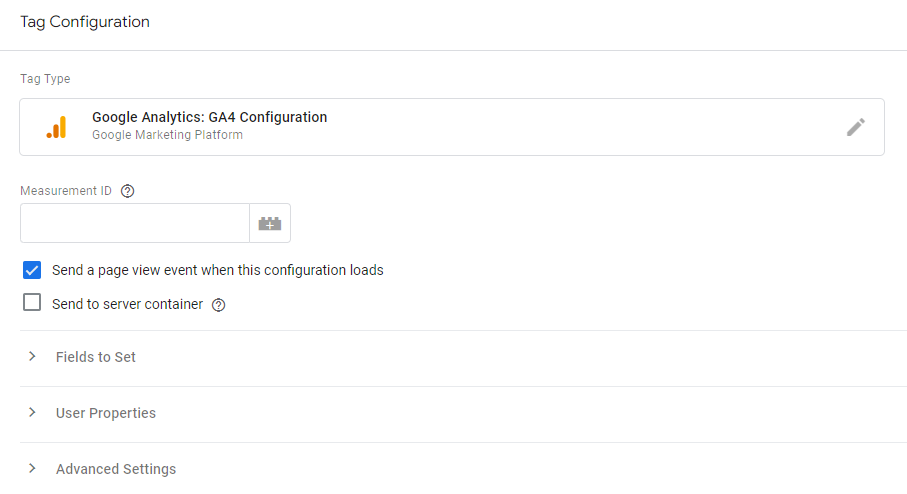
Task: Click the help icon beside Send to server container
Action: point(219,305)
